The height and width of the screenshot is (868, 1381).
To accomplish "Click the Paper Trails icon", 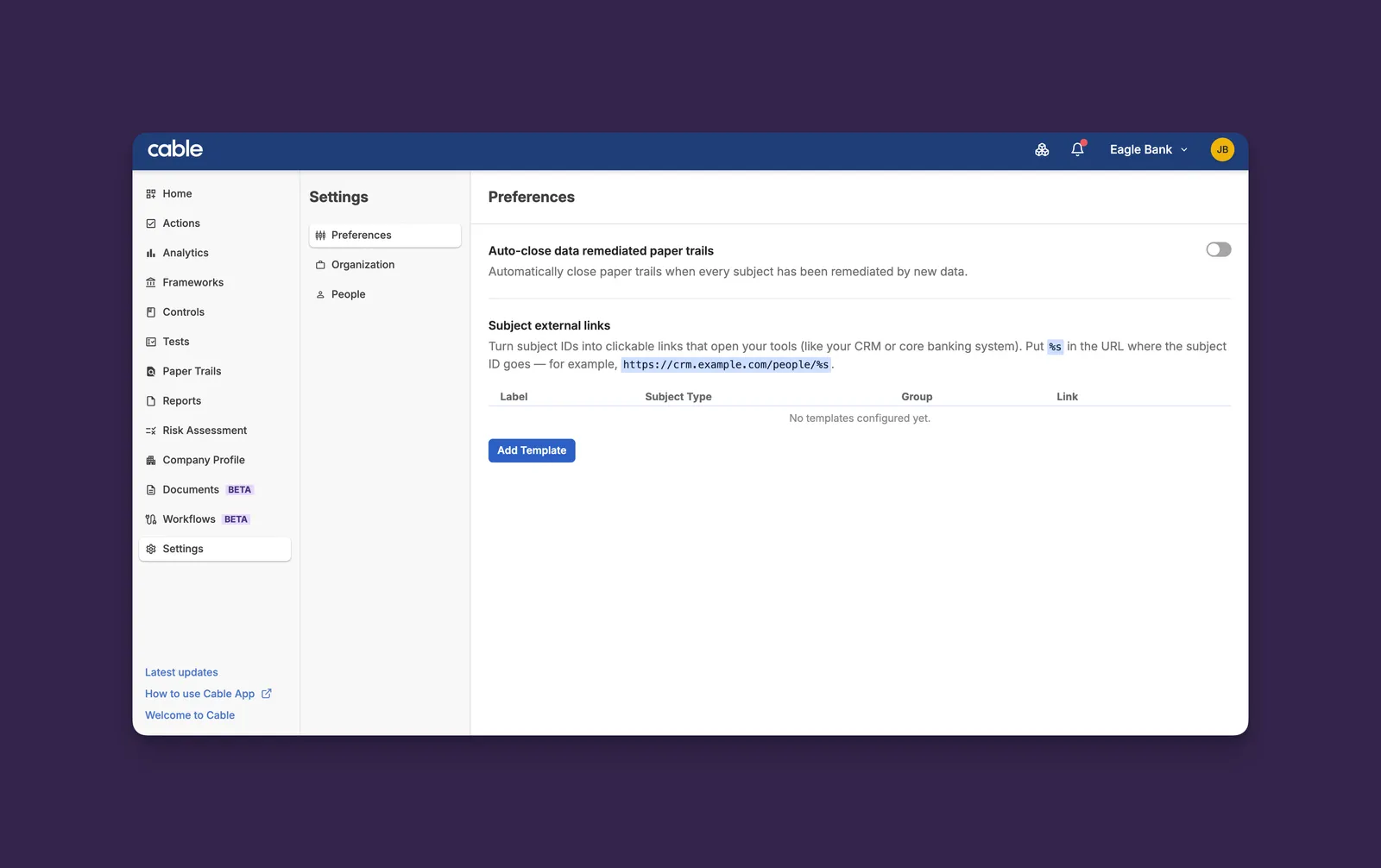I will click(151, 372).
